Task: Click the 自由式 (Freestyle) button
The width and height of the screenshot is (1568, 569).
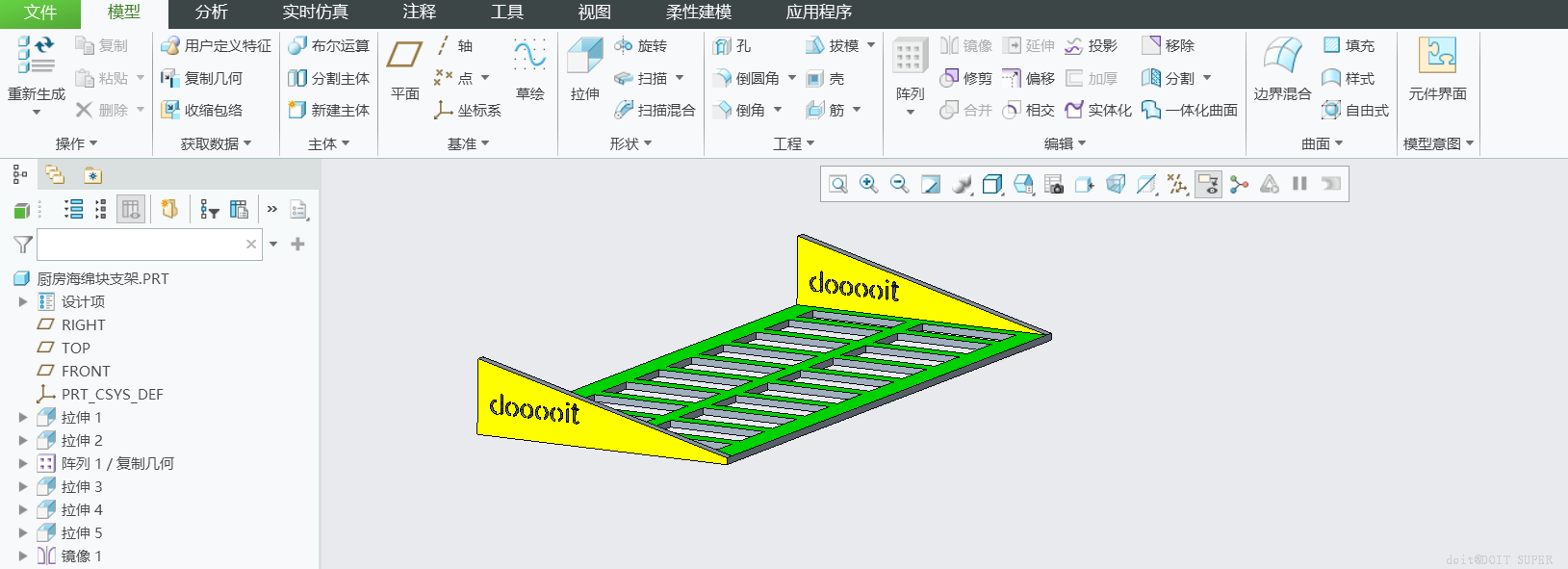Action: [x=1355, y=110]
